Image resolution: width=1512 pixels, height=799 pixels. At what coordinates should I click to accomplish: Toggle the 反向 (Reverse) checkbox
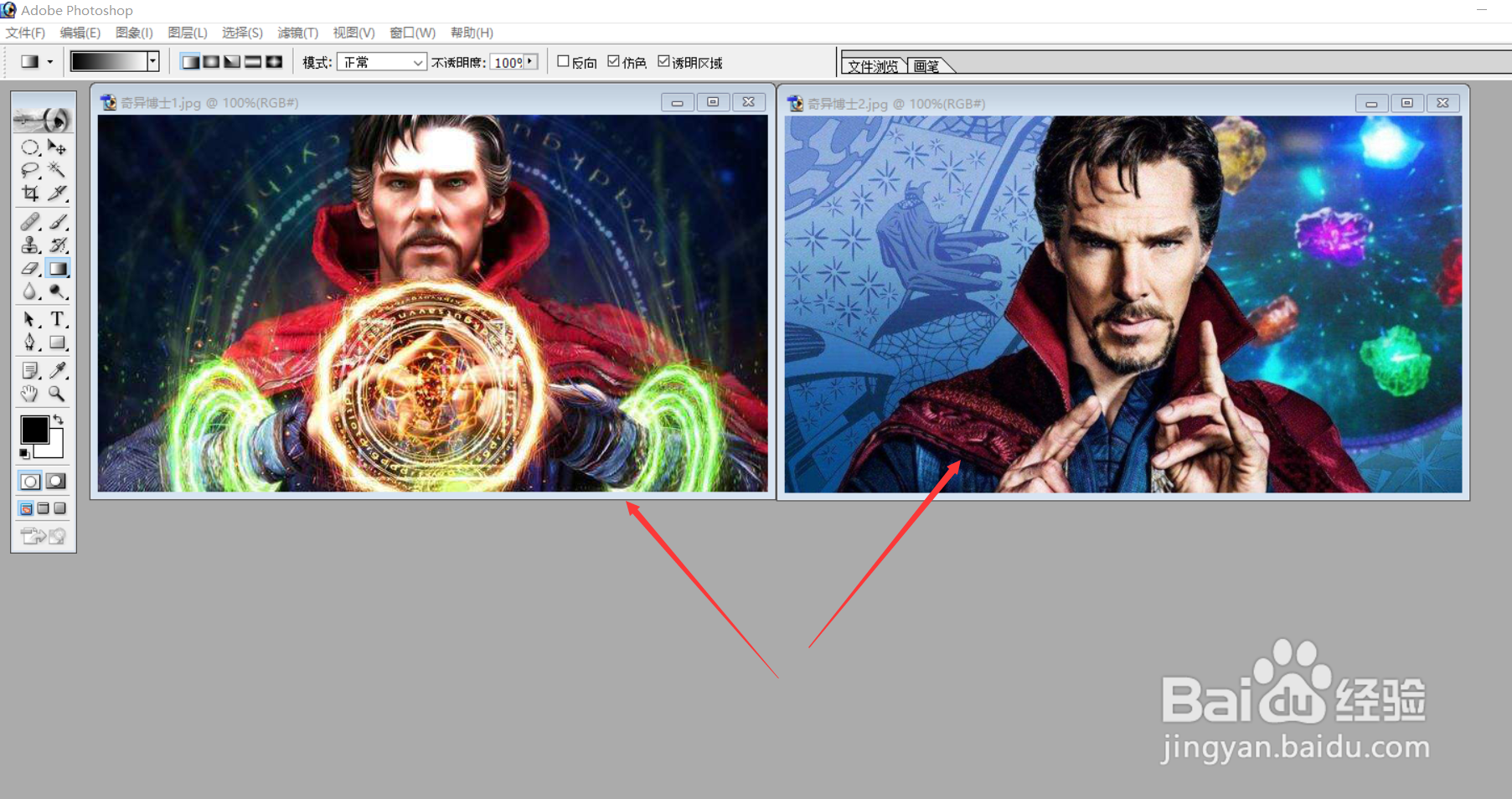click(x=563, y=61)
